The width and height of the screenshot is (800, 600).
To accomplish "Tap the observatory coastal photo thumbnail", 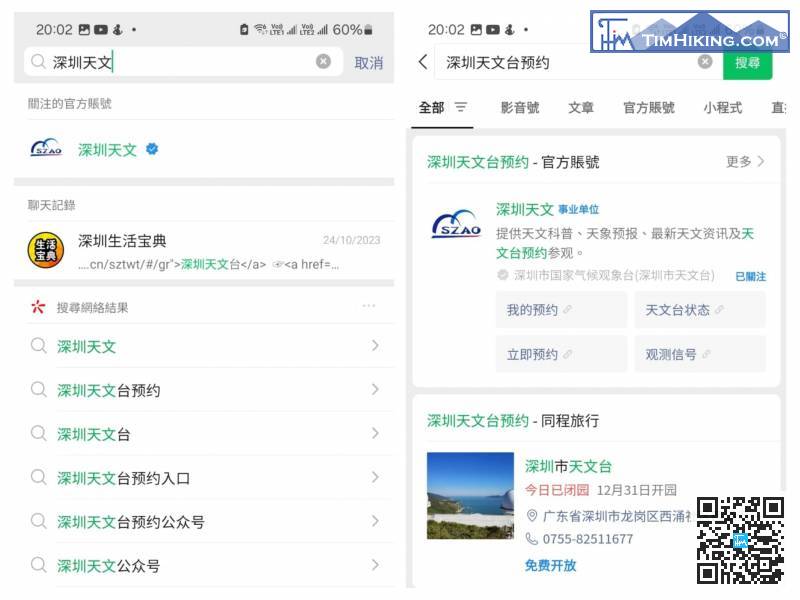I will [470, 495].
